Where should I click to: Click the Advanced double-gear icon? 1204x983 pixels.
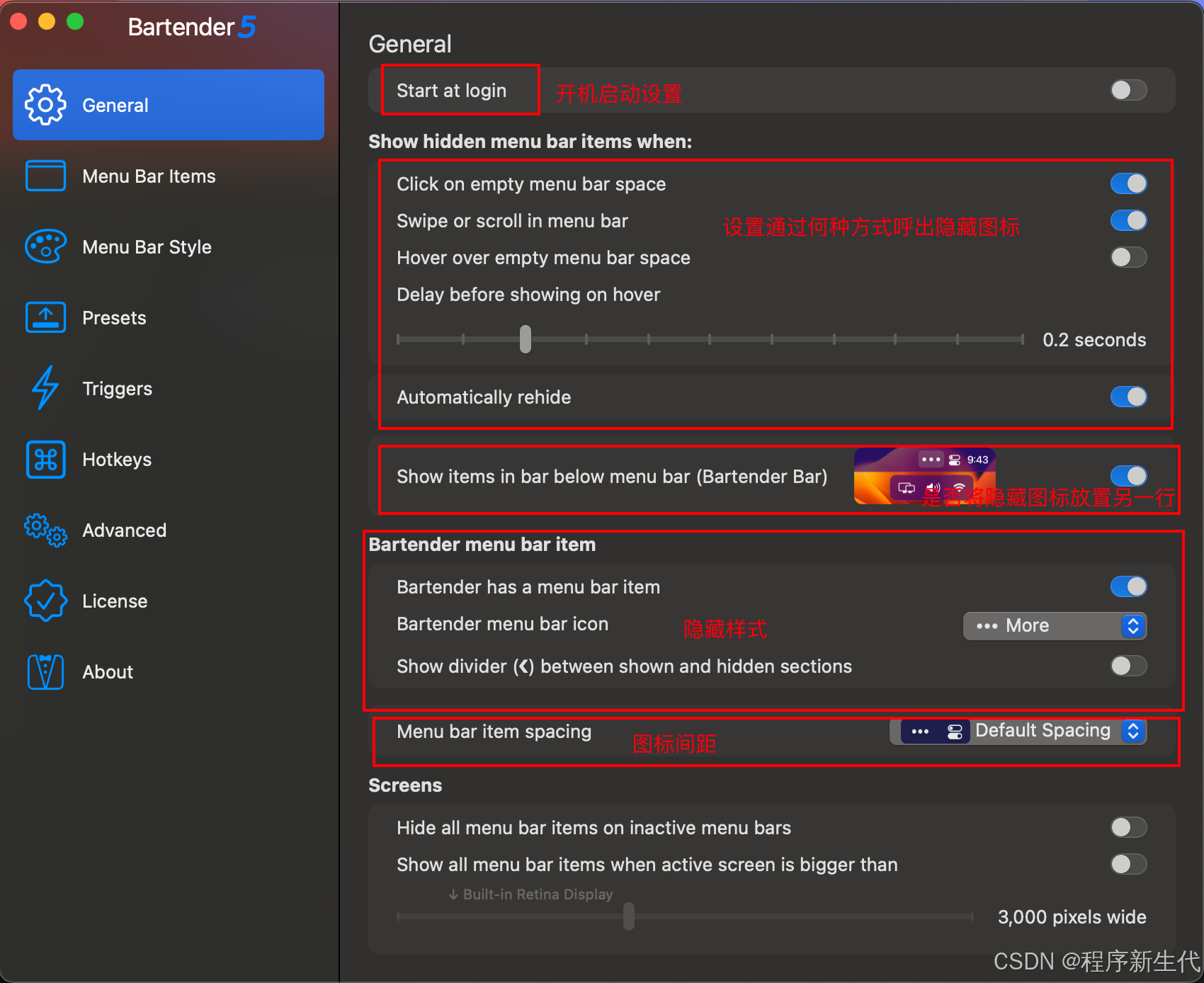click(45, 530)
